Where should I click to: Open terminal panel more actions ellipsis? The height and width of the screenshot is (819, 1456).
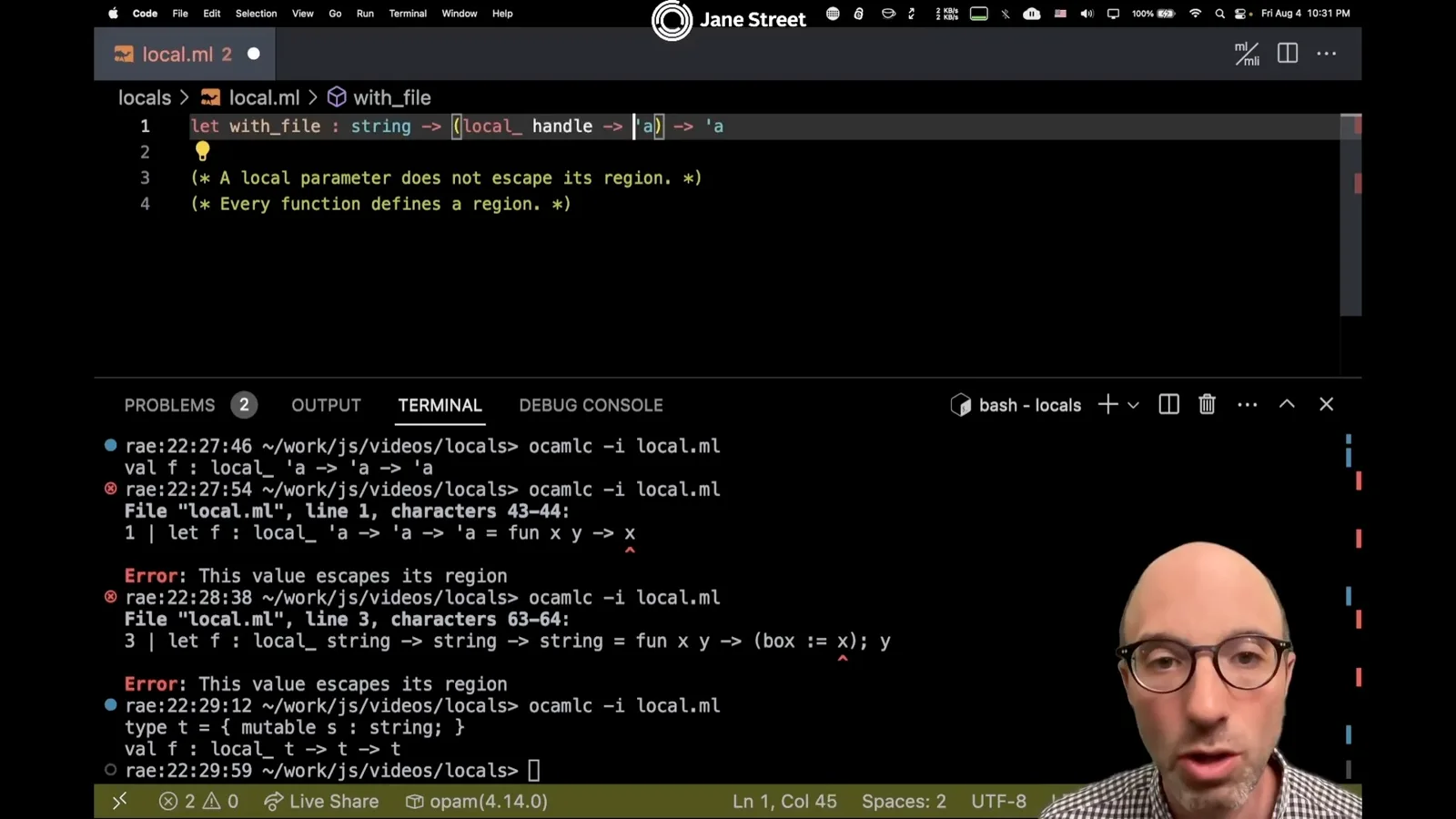pyautogui.click(x=1248, y=405)
